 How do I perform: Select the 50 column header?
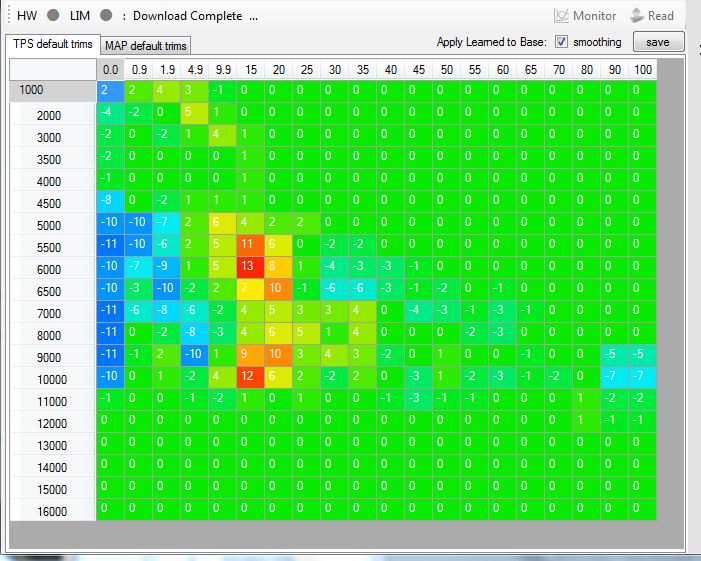coord(447,70)
